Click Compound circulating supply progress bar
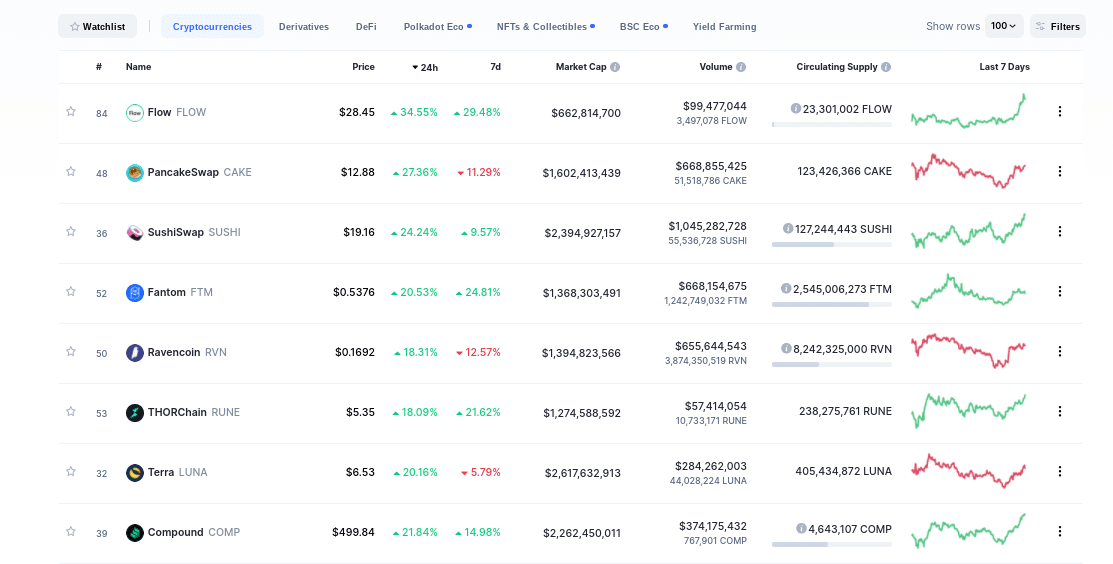 [832, 545]
